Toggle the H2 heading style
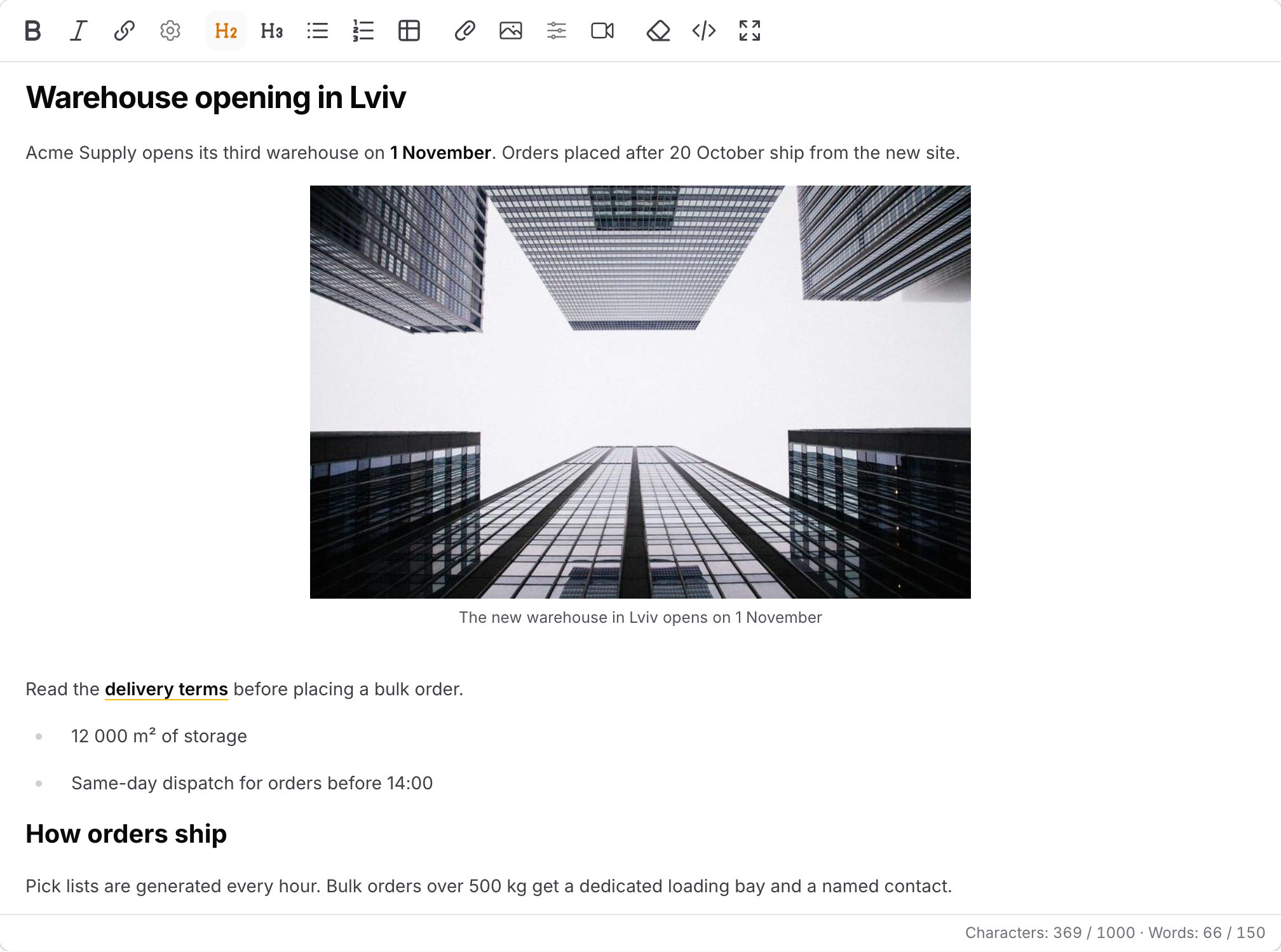This screenshot has height=952, width=1281. pos(226,31)
